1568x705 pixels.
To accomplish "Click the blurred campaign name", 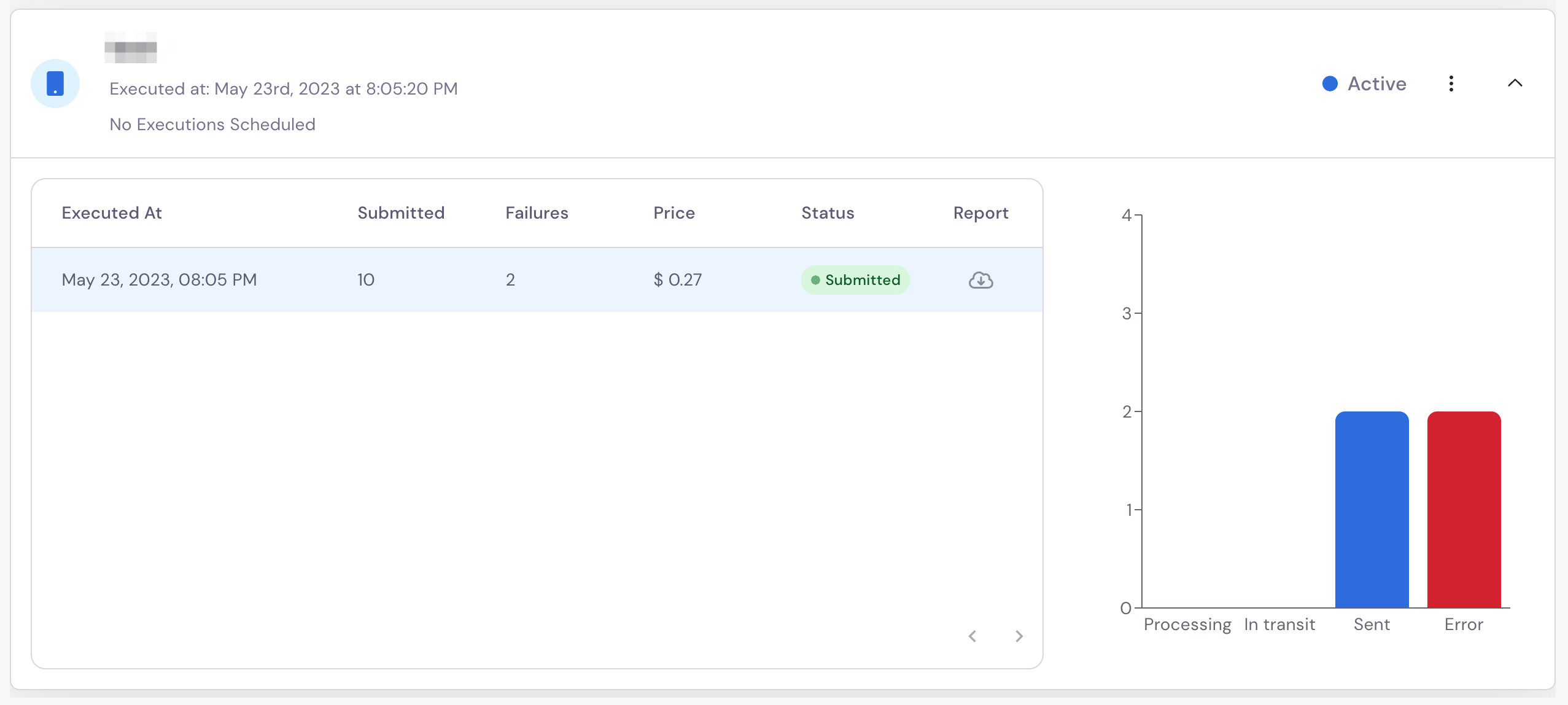I will (131, 47).
